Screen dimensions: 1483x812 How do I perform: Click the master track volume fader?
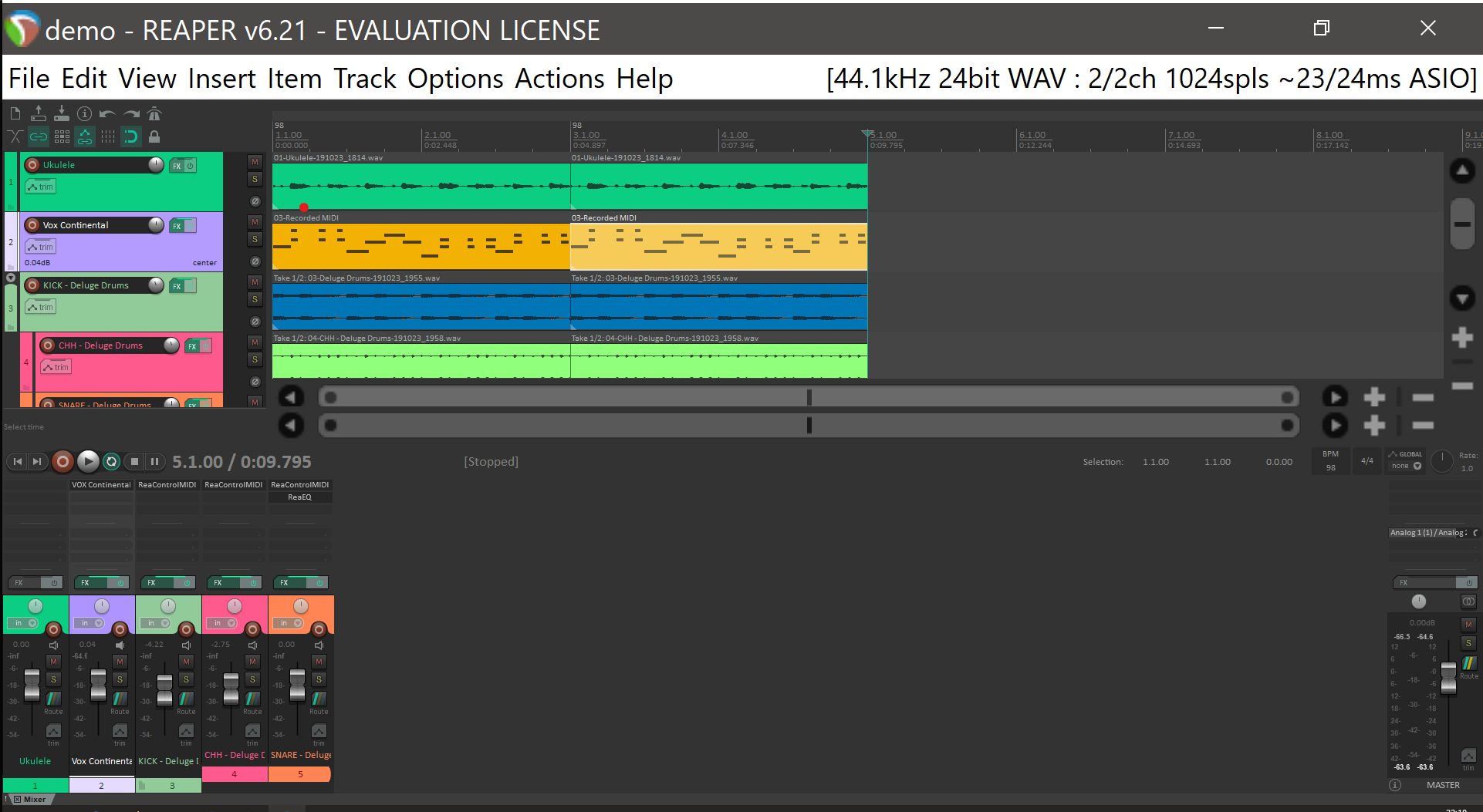point(1448,677)
